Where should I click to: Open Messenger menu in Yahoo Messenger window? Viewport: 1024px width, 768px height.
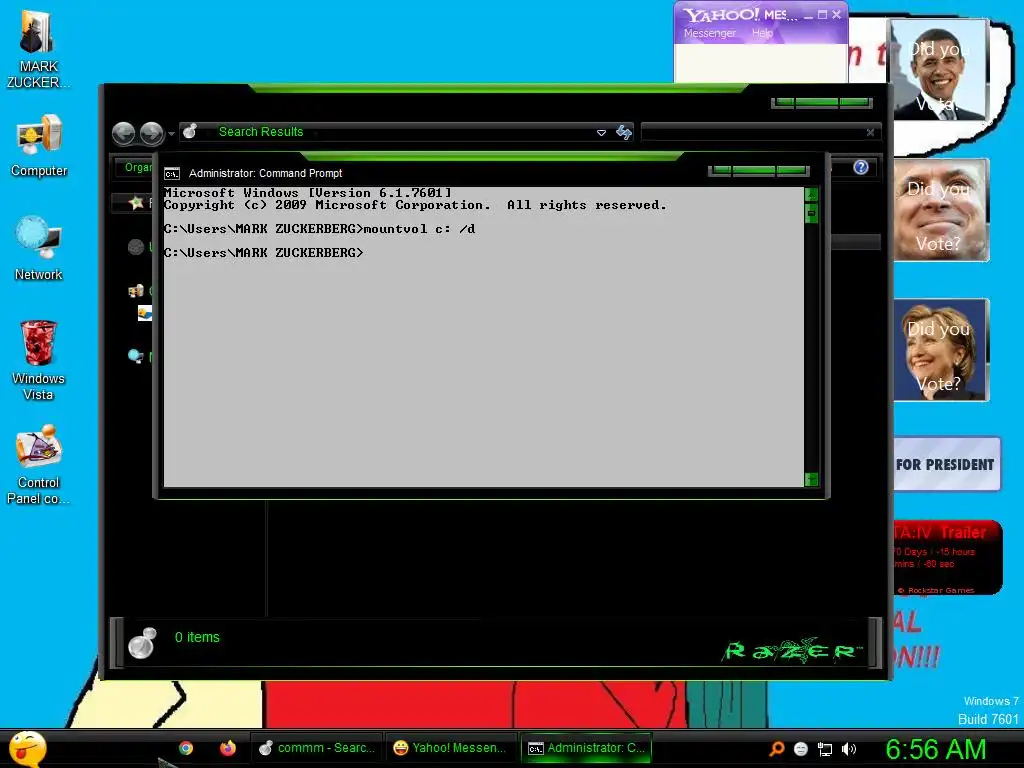point(709,33)
